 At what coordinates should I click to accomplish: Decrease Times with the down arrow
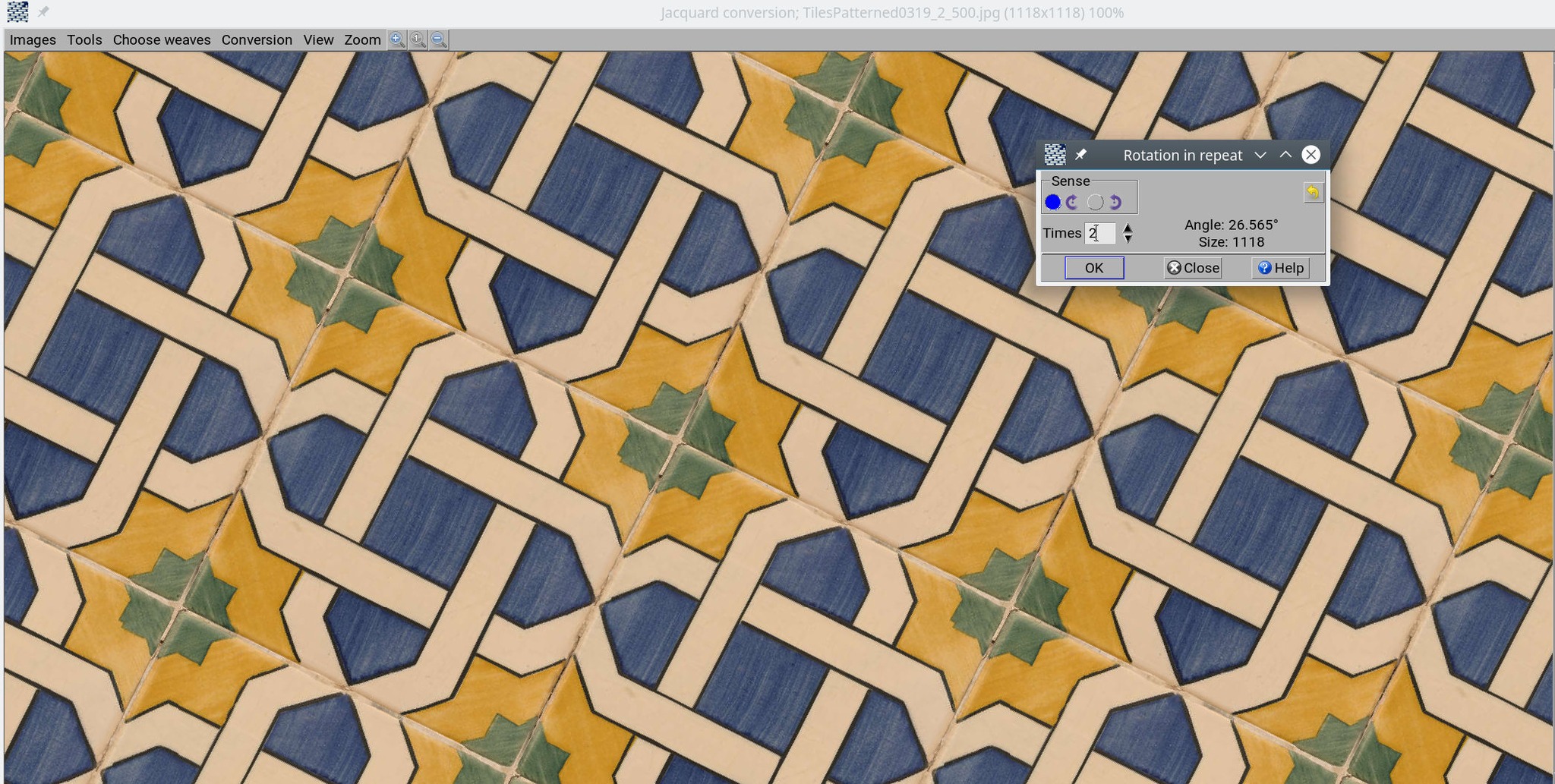tap(1128, 238)
